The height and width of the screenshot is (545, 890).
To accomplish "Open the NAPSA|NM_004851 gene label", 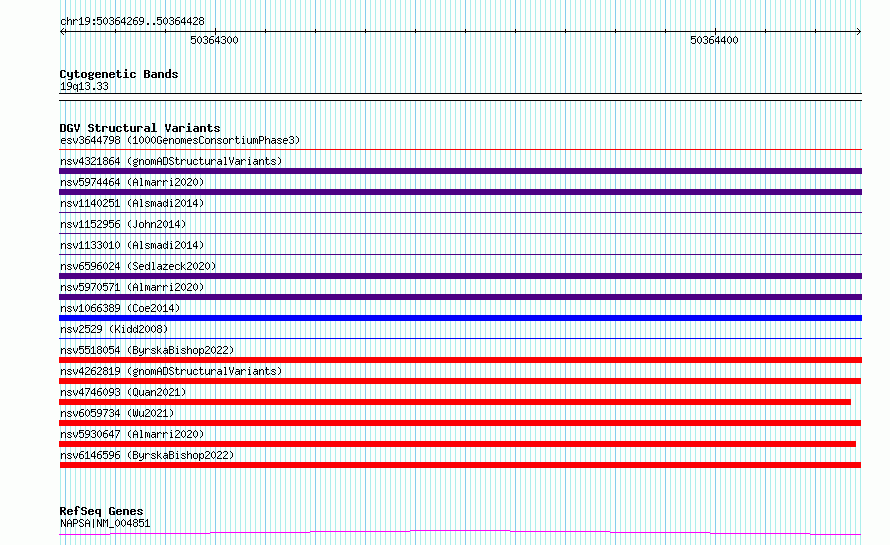I will coord(105,523).
